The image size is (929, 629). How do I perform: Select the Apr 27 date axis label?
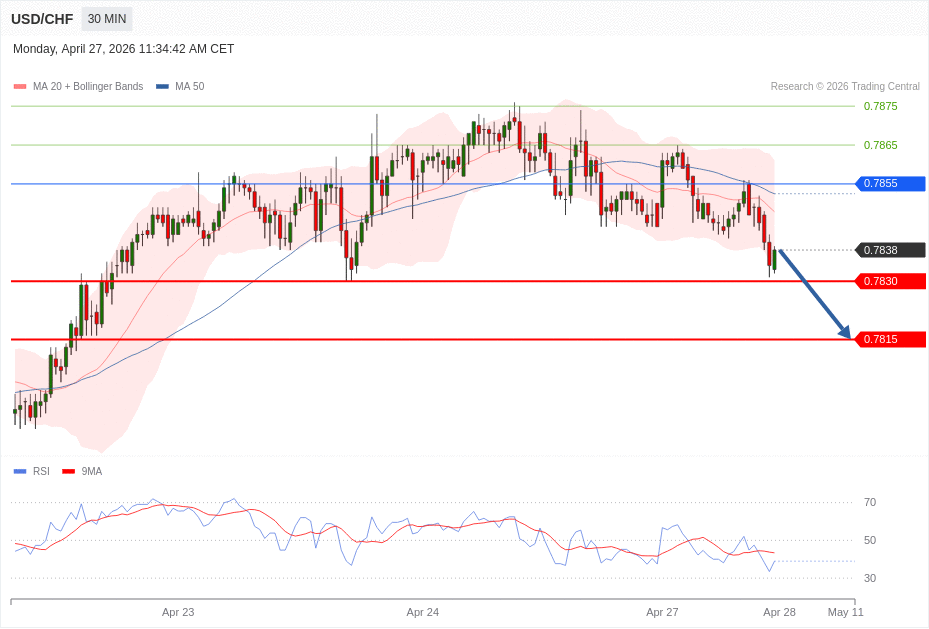click(662, 612)
